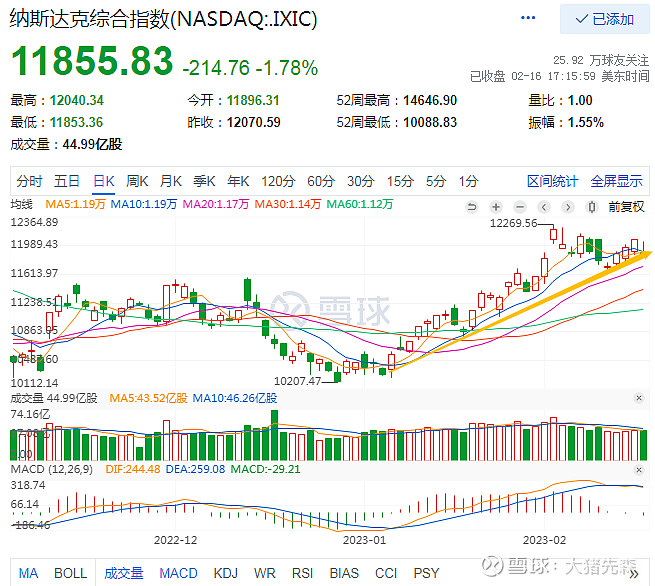Toggle the PSY sub-indicator

tap(427, 573)
